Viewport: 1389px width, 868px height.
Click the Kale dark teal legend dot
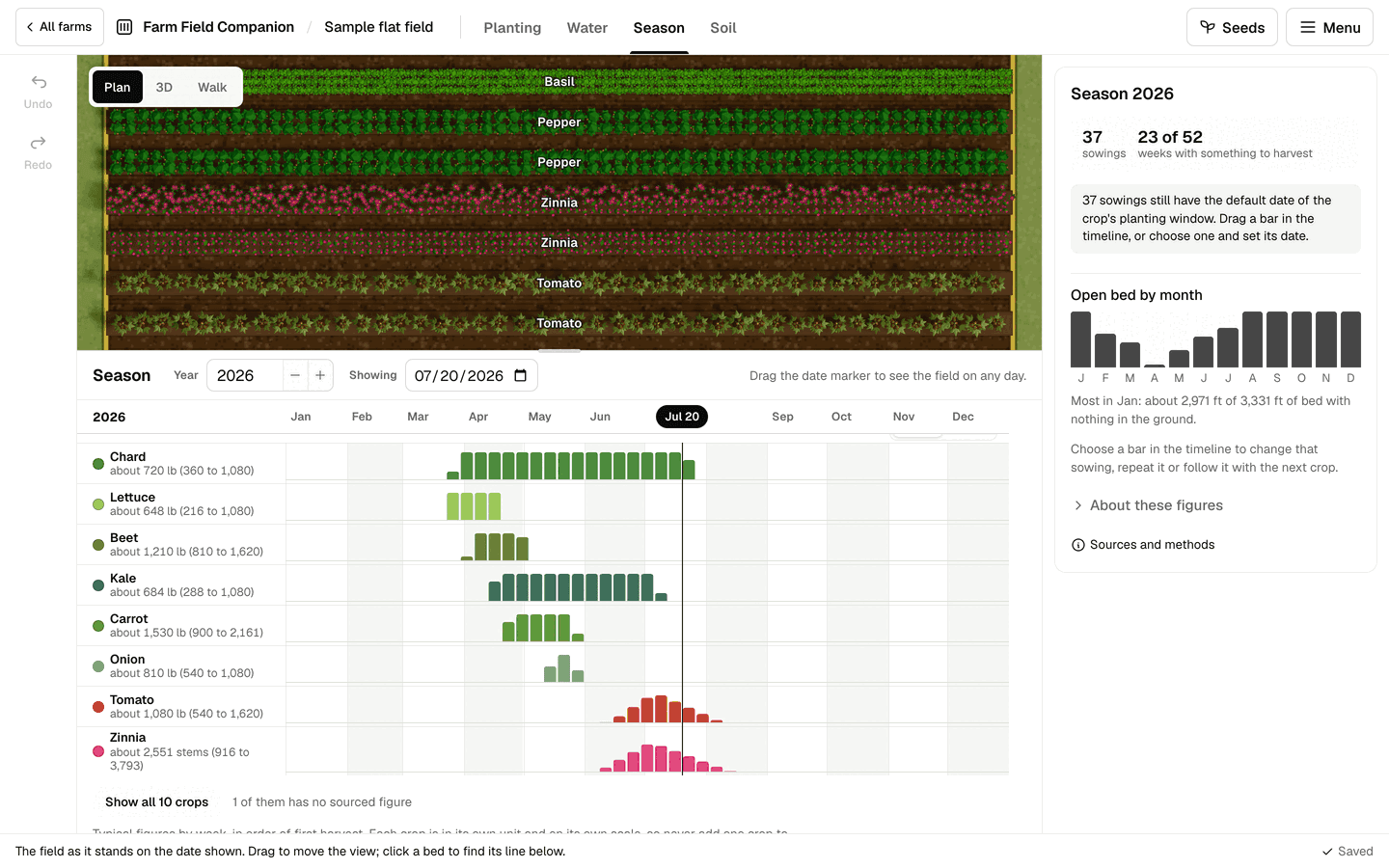98,585
